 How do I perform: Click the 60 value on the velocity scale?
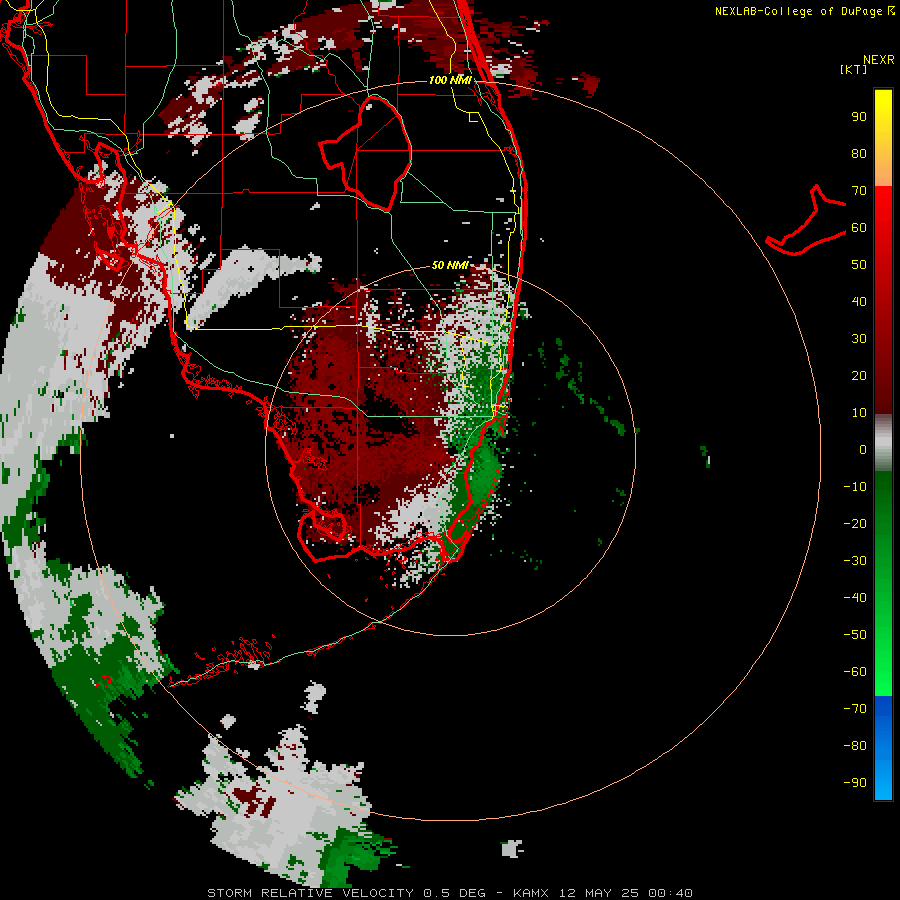click(x=859, y=228)
